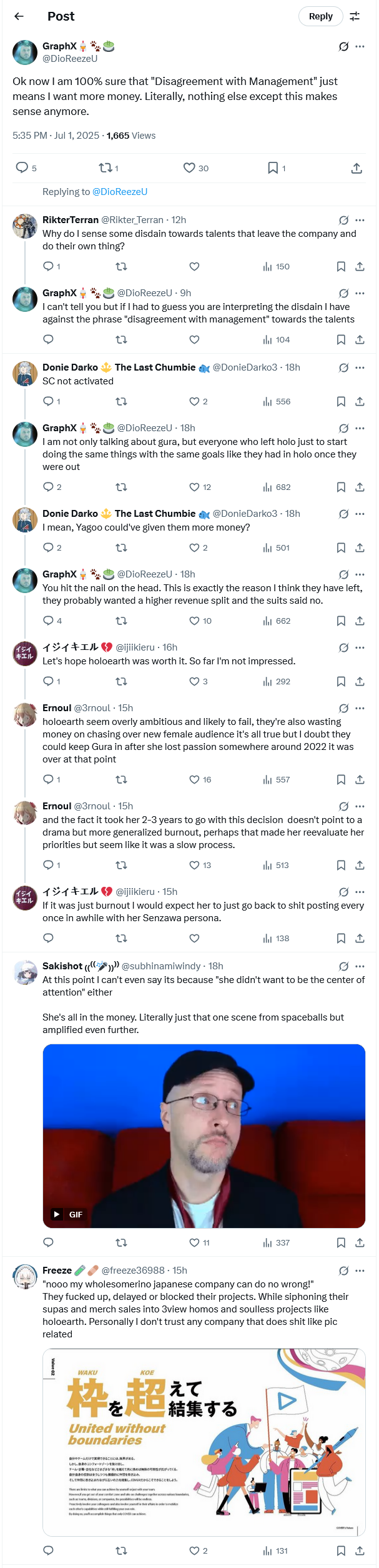Open the Grok icon on main post
The height and width of the screenshot is (1568, 379).
coord(343,46)
